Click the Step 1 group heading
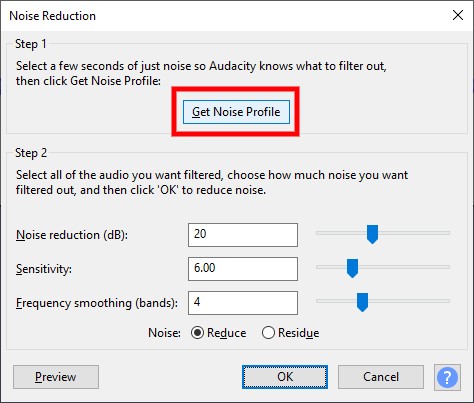 31,44
